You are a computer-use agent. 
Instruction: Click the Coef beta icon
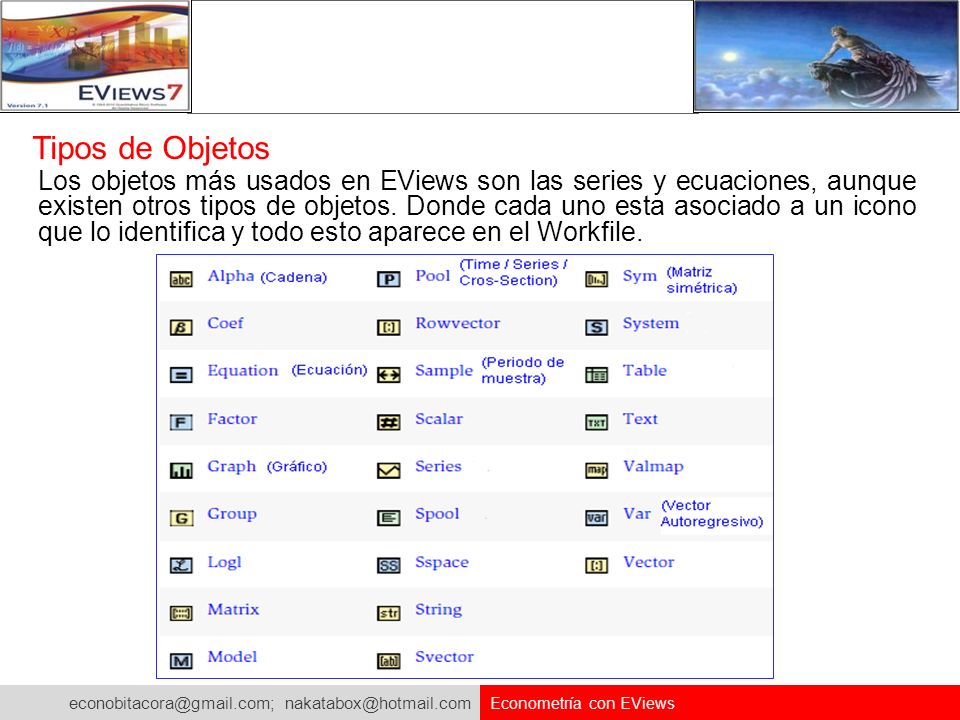181,327
